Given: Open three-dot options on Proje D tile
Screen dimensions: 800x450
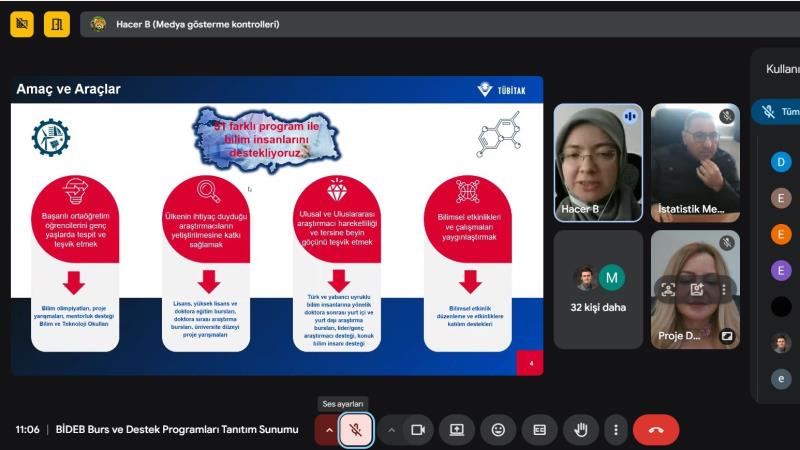Looking at the screenshot, I should 724,290.
